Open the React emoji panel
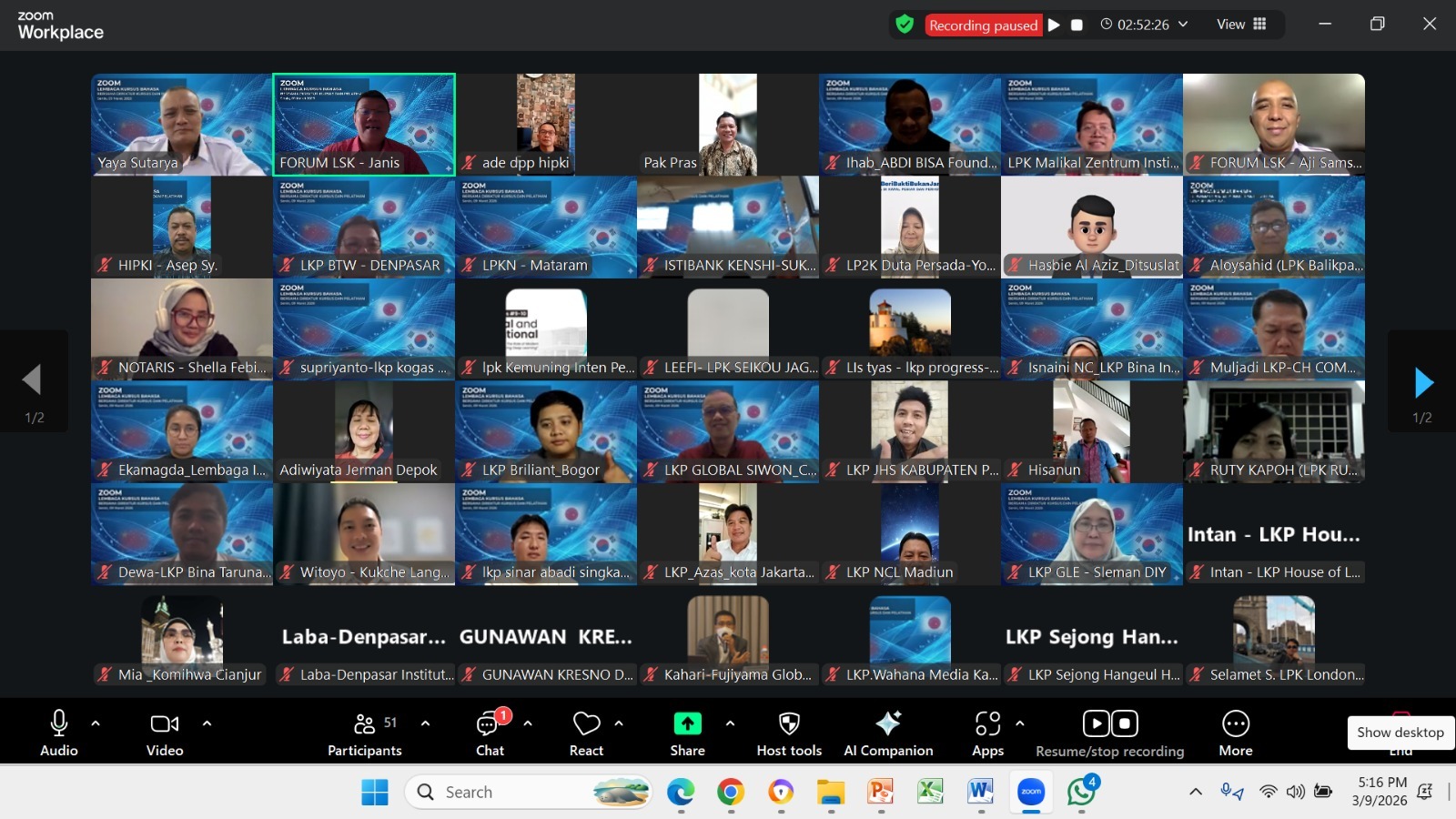This screenshot has width=1456, height=819. click(586, 730)
